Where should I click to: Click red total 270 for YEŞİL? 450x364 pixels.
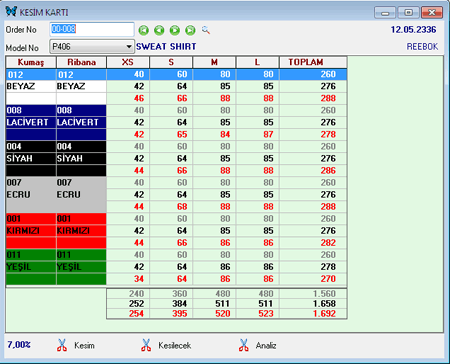tap(328, 279)
